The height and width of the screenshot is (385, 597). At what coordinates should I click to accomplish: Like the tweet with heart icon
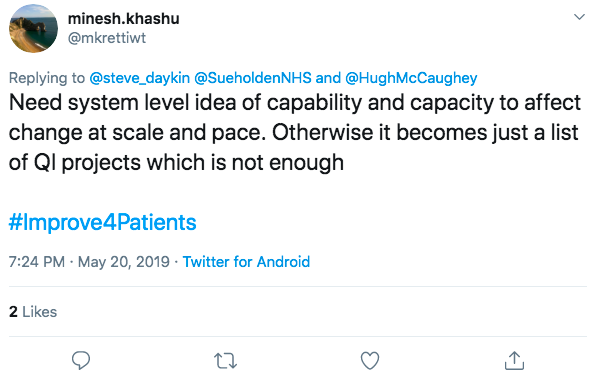[x=370, y=361]
